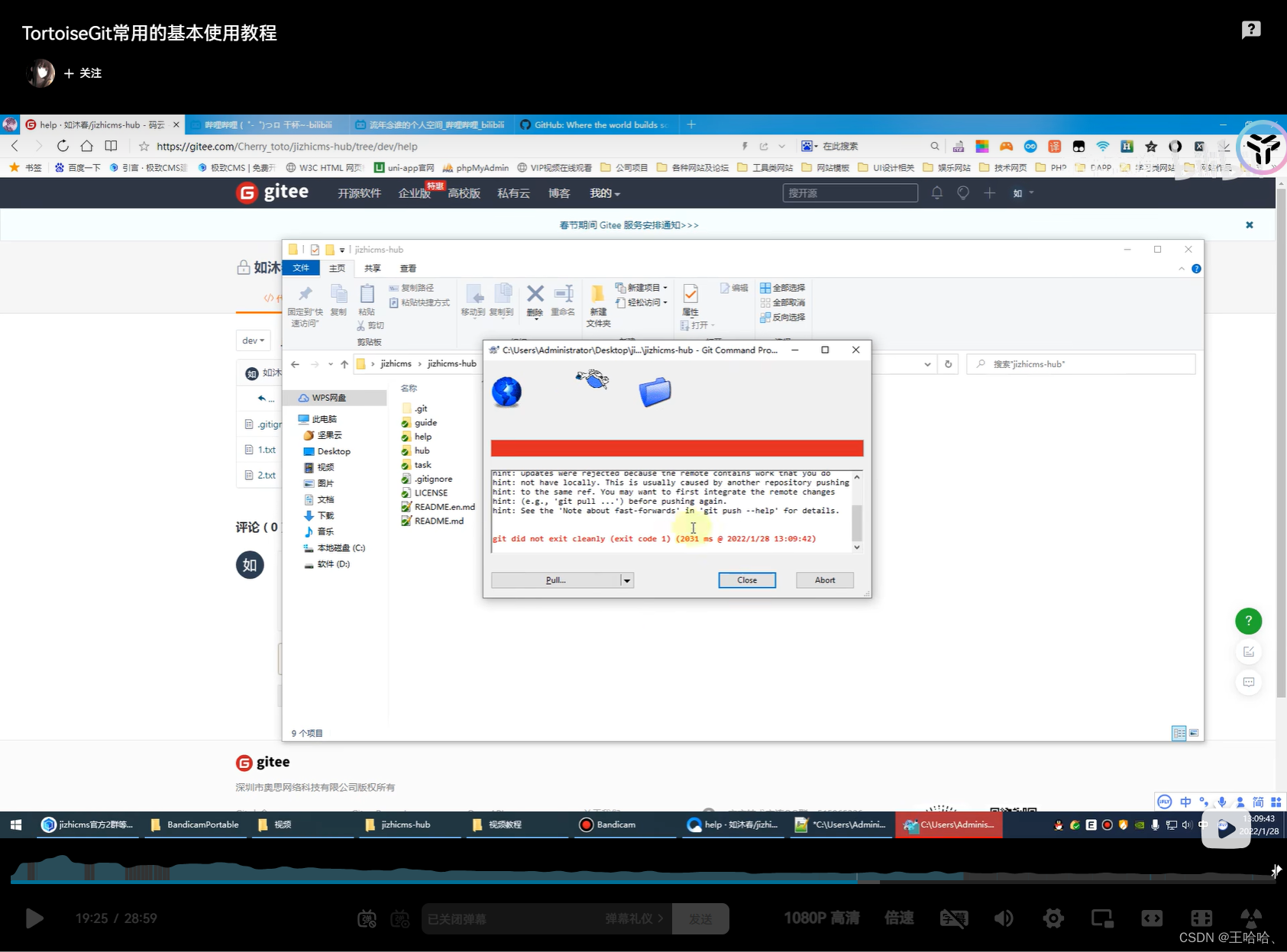Click 粘贴 paste icon in ribbon
The image size is (1287, 952).
(367, 301)
